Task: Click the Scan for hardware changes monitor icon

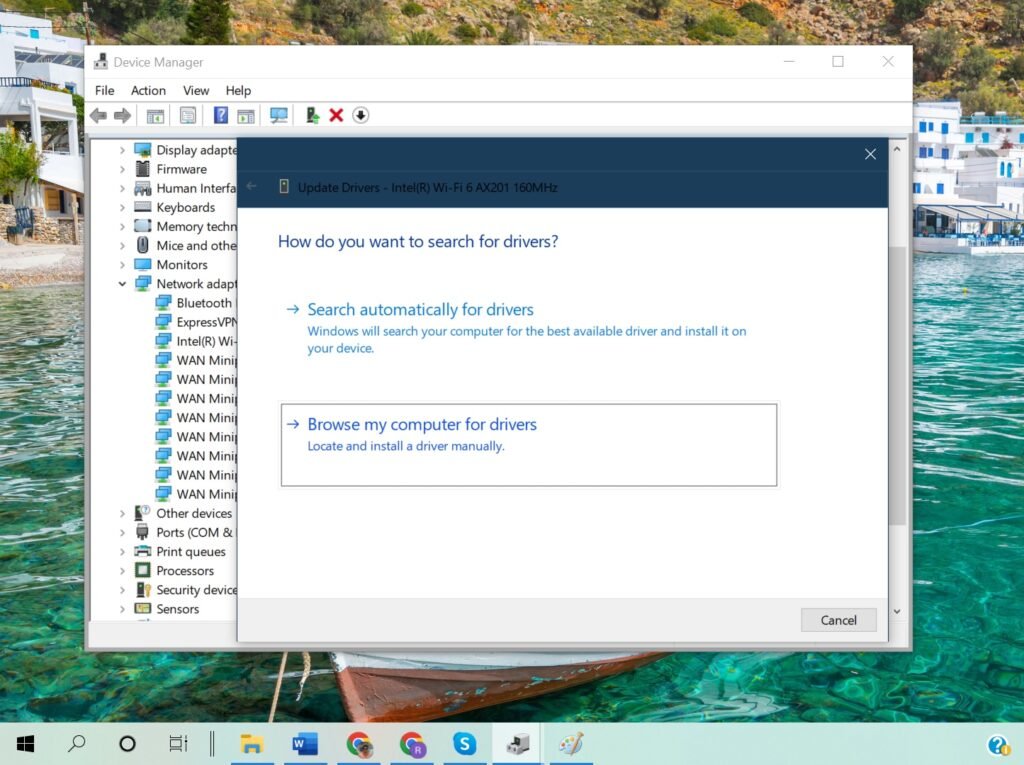Action: point(279,116)
